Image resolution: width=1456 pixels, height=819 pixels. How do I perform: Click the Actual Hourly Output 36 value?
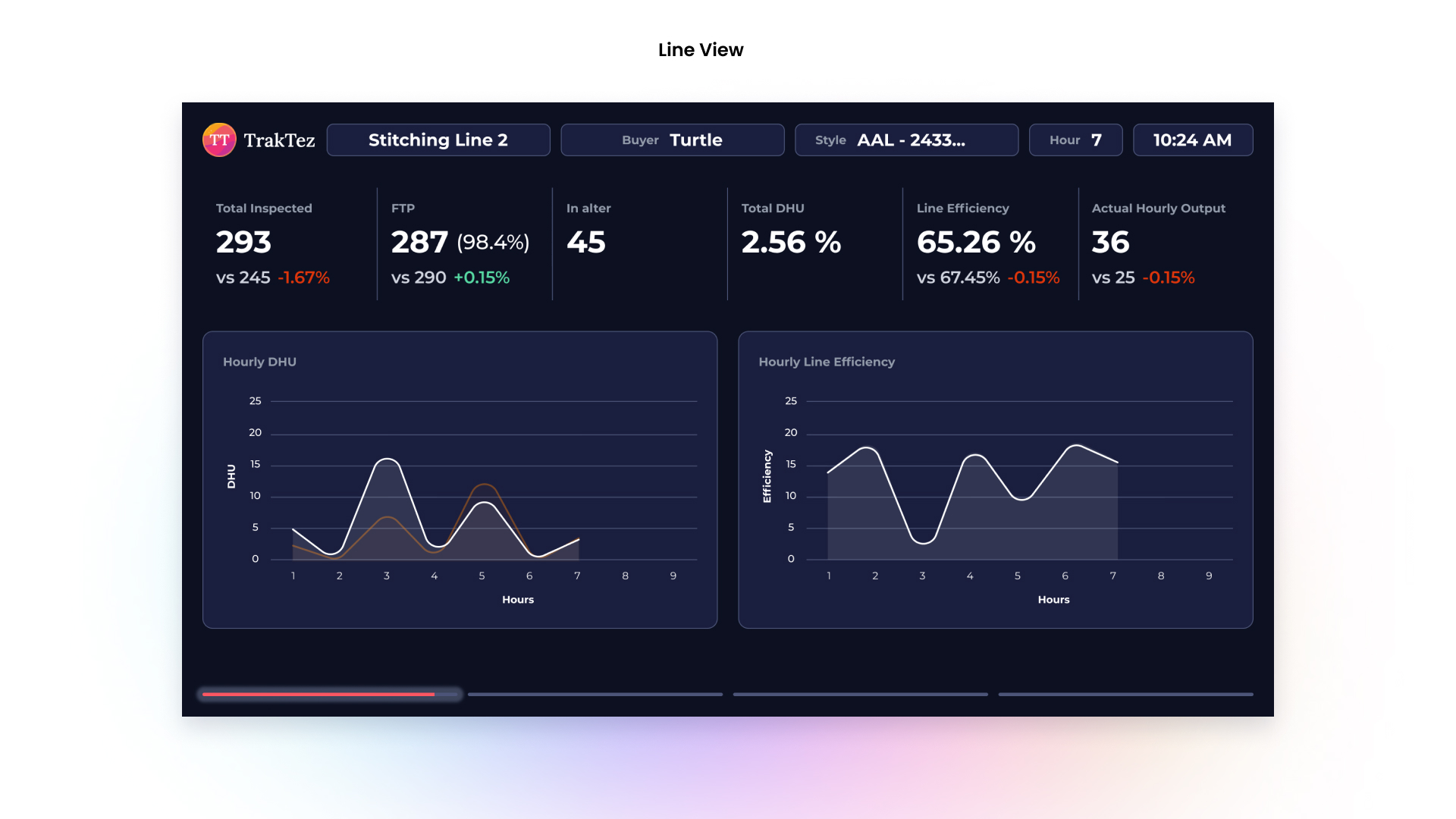[x=1111, y=243]
